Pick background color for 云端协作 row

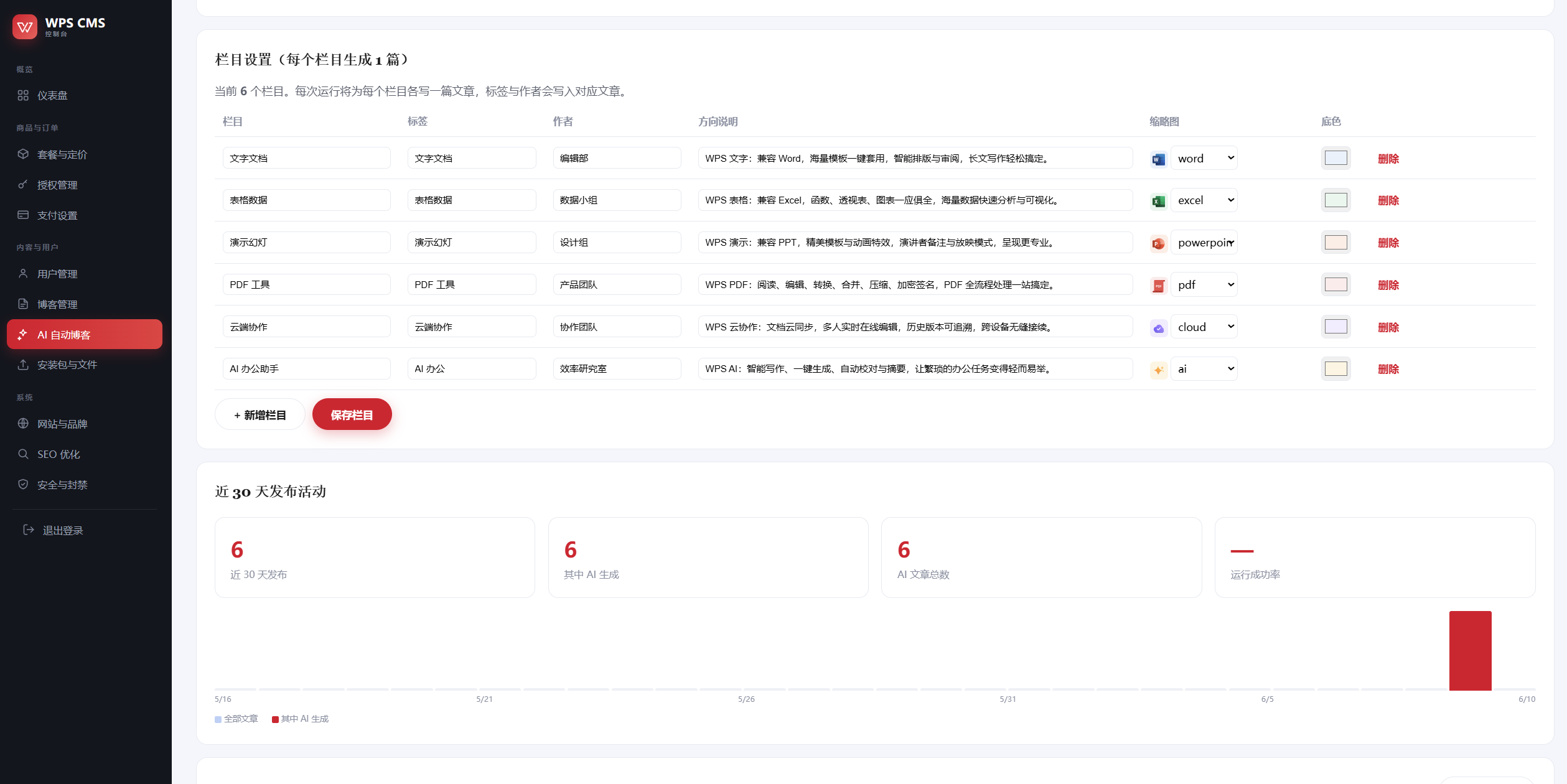pos(1335,327)
